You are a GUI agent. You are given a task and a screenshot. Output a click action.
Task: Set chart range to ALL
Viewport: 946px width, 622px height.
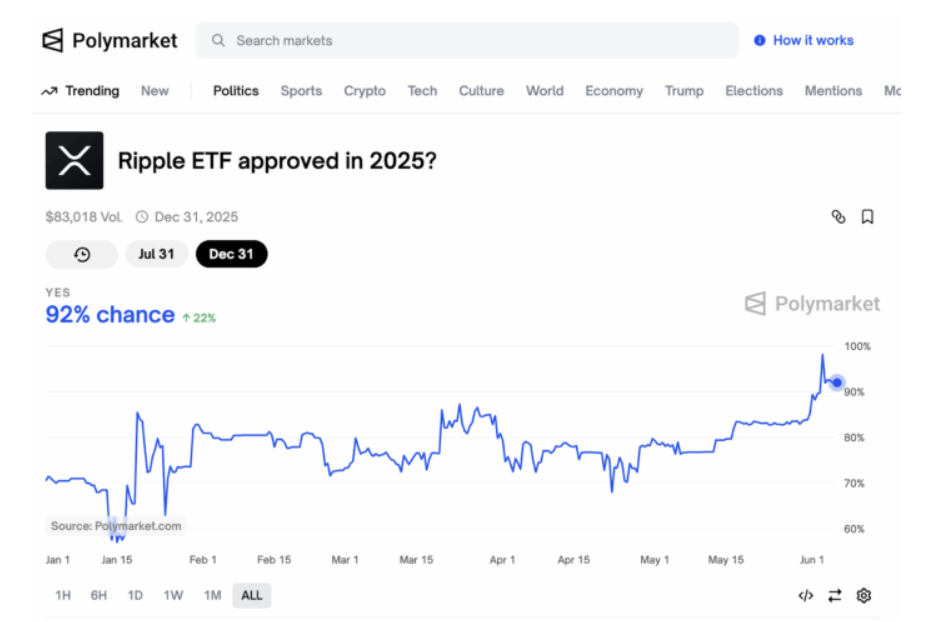[252, 595]
